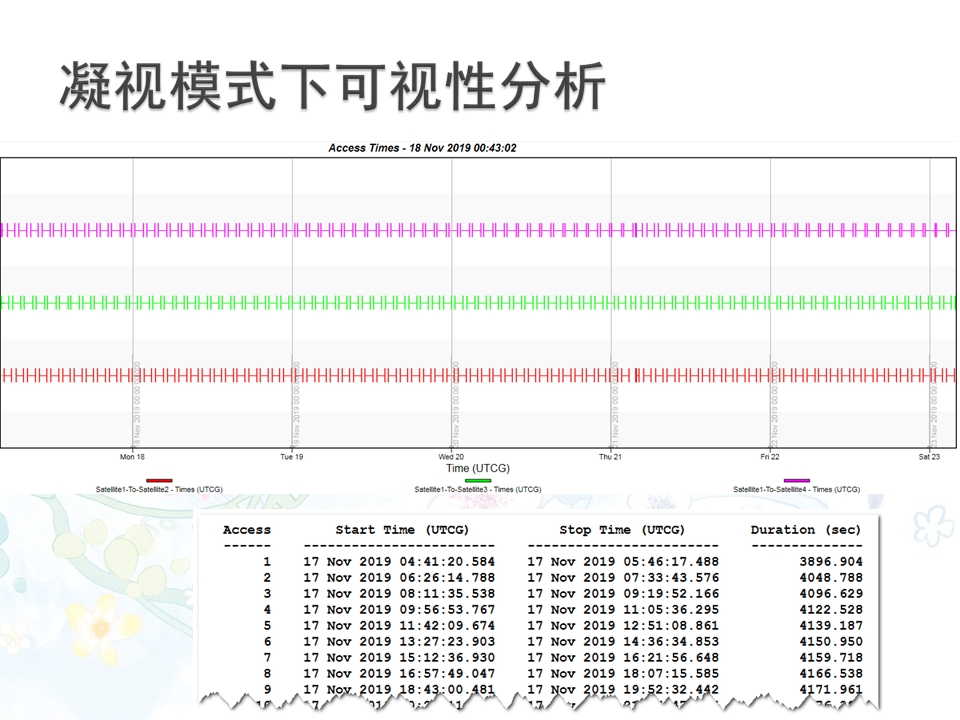Click the 'Thu 21' time axis tick
This screenshot has height=720, width=960.
(611, 457)
